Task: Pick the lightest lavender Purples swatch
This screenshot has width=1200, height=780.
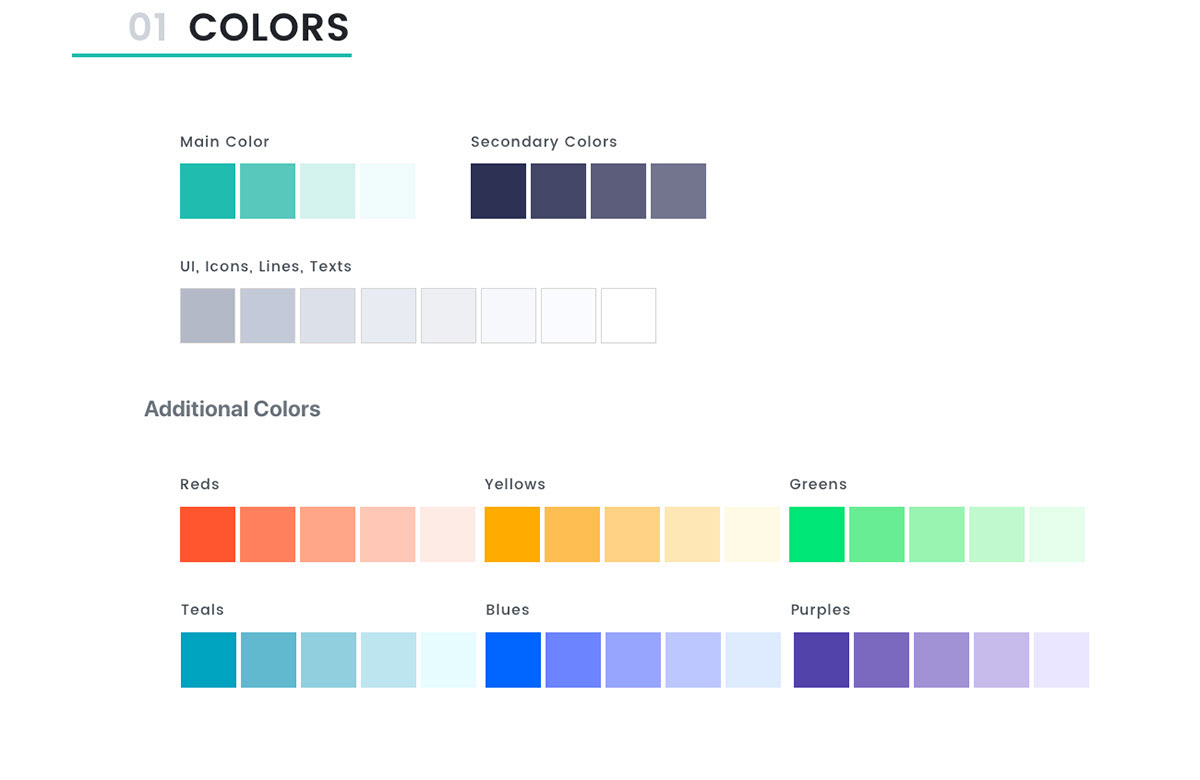Action: pos(1061,660)
